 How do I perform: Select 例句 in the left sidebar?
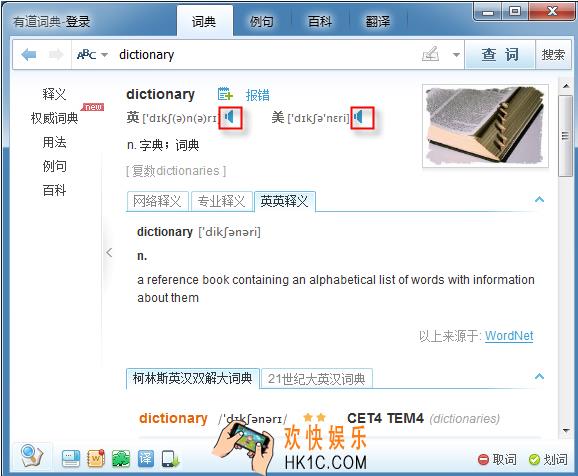[54, 166]
